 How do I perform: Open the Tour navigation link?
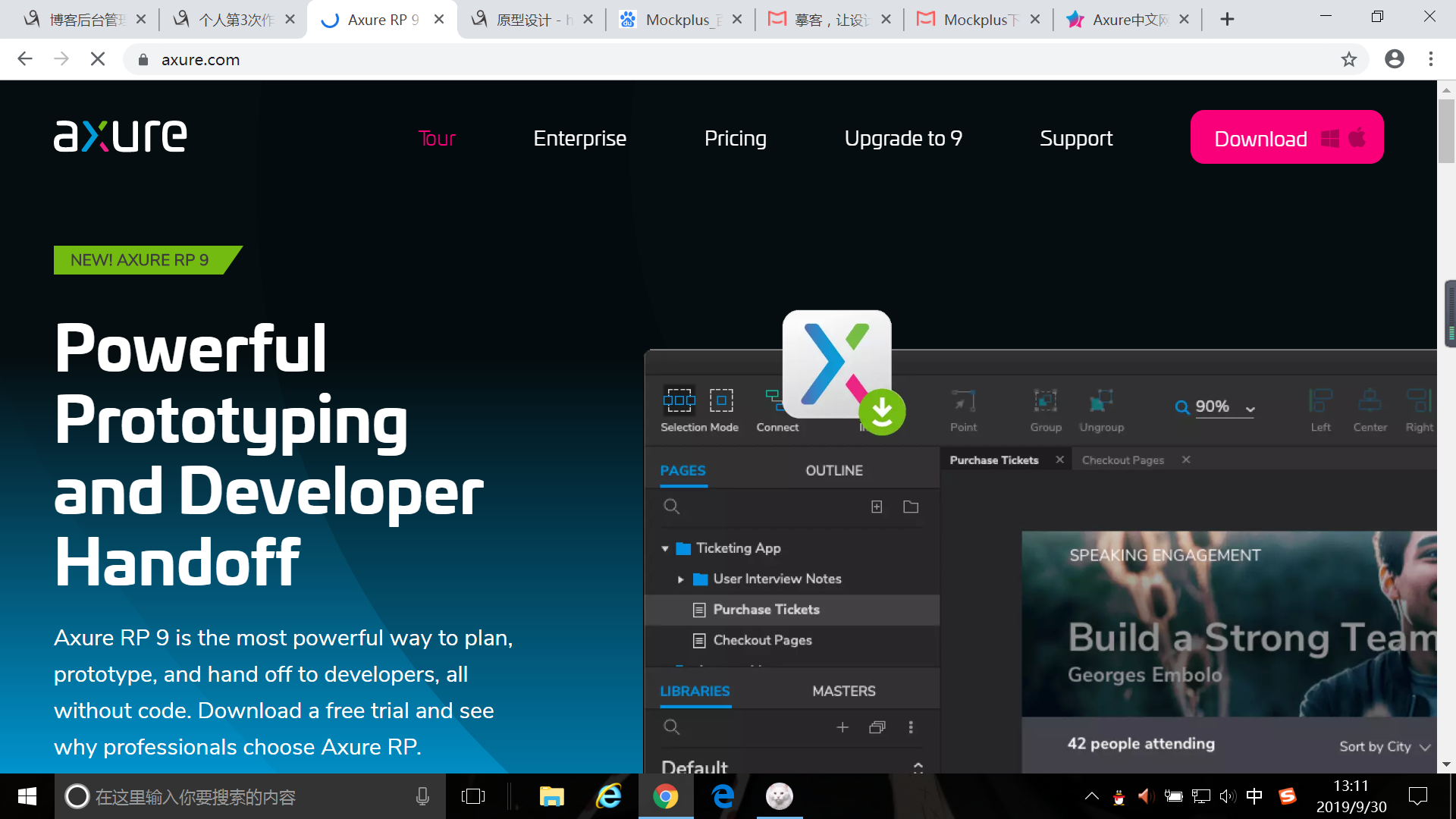pyautogui.click(x=437, y=138)
